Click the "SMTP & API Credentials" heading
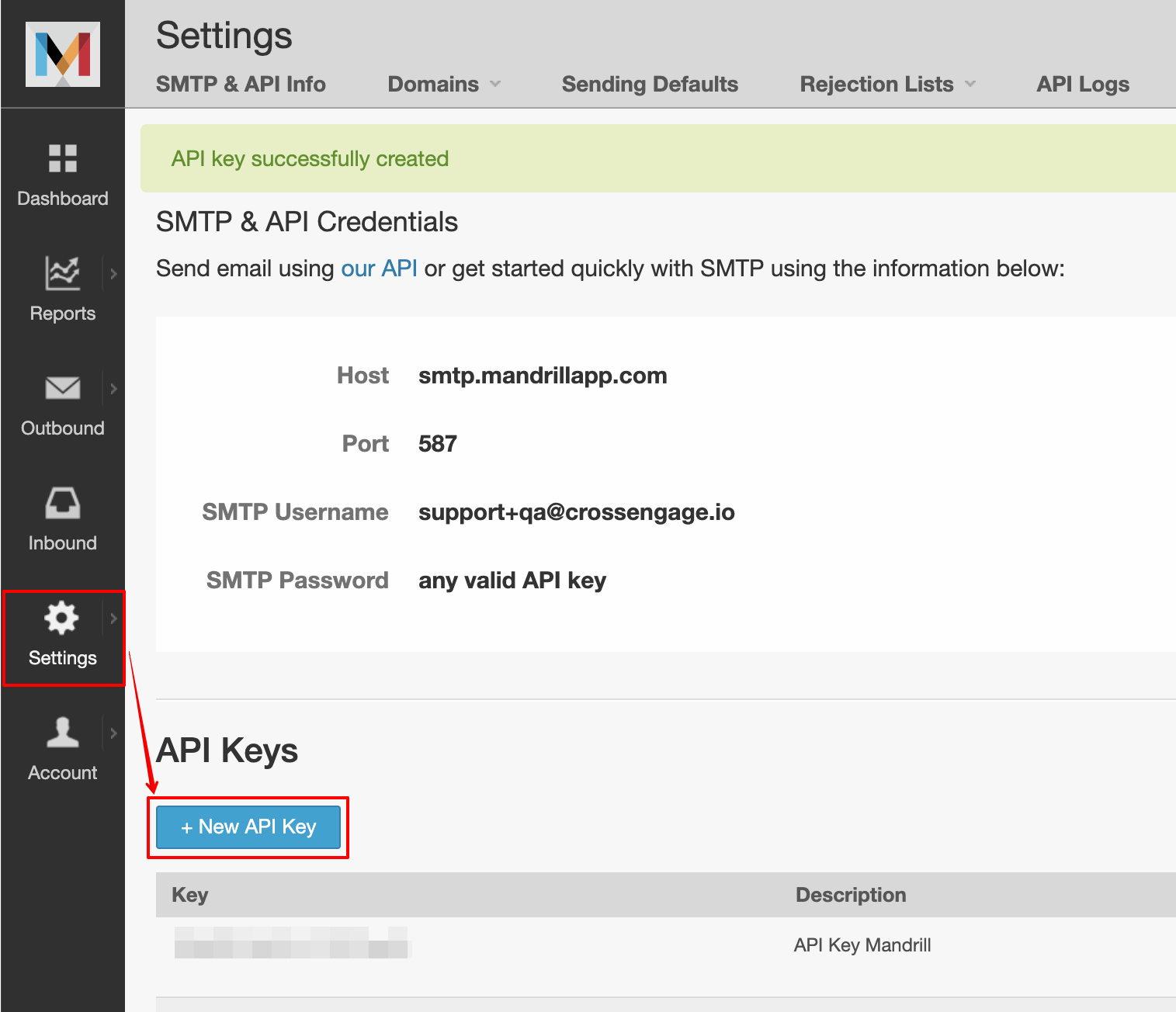This screenshot has height=1012, width=1176. (x=307, y=222)
